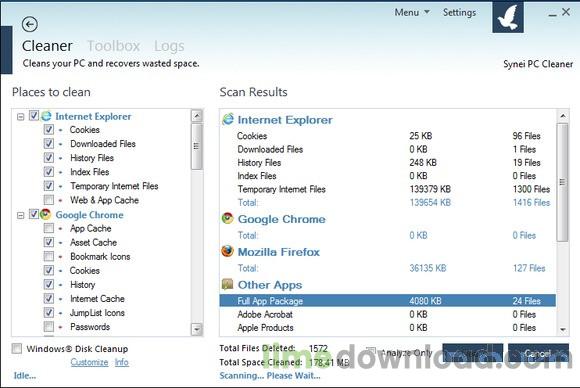
Task: Click the Customize link
Action: click(89, 362)
